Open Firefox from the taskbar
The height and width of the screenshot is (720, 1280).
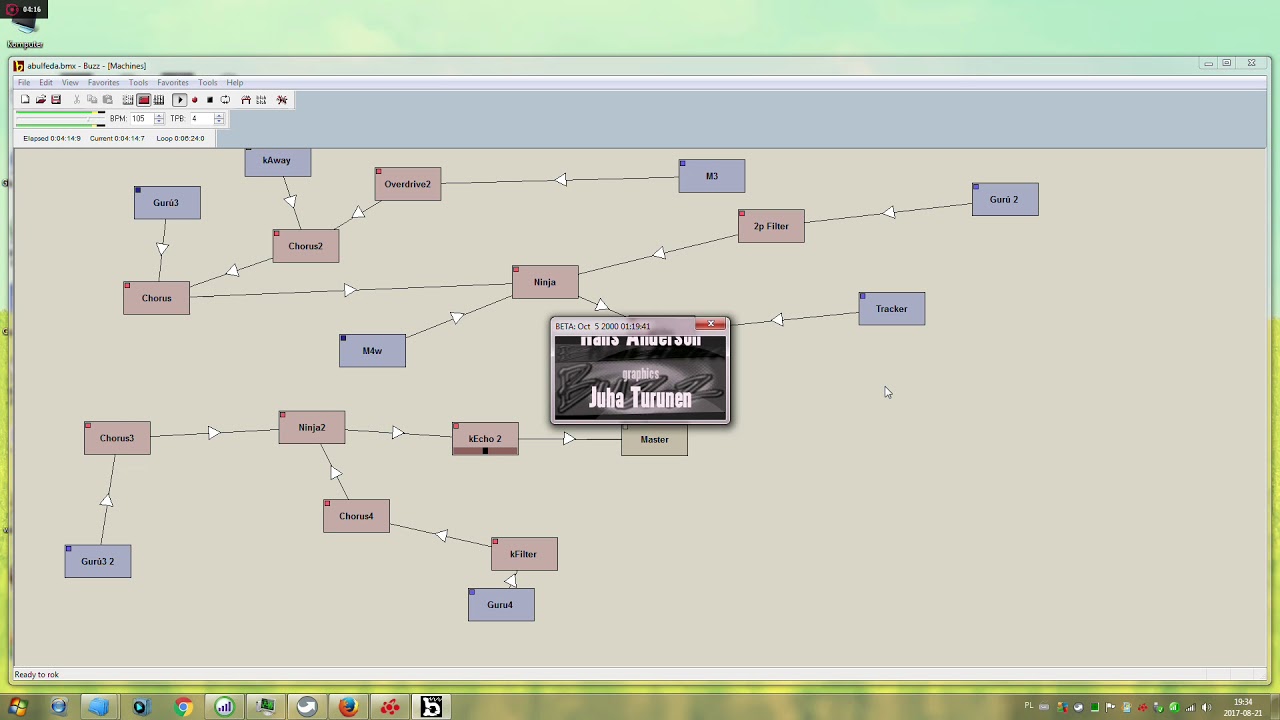click(x=348, y=707)
